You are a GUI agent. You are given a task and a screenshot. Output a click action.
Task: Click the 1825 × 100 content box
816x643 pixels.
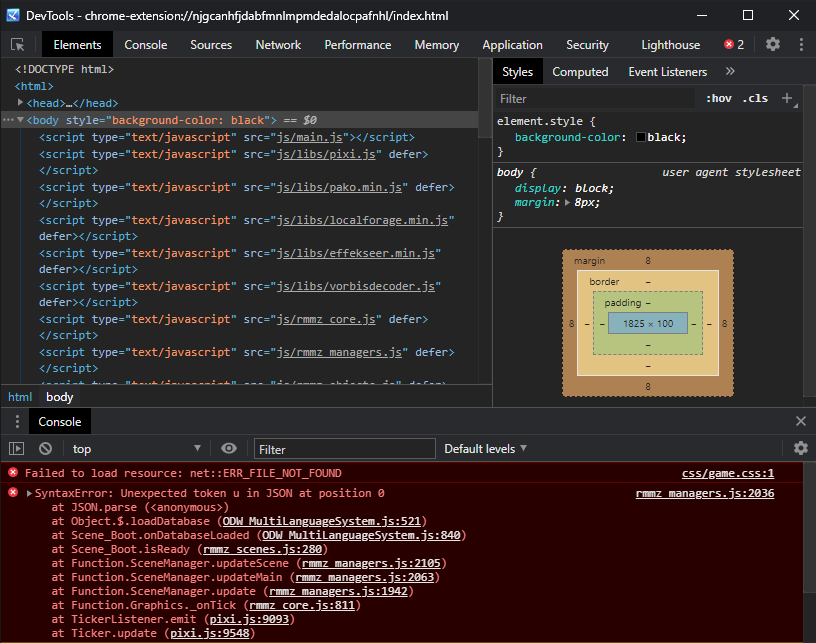click(x=648, y=324)
